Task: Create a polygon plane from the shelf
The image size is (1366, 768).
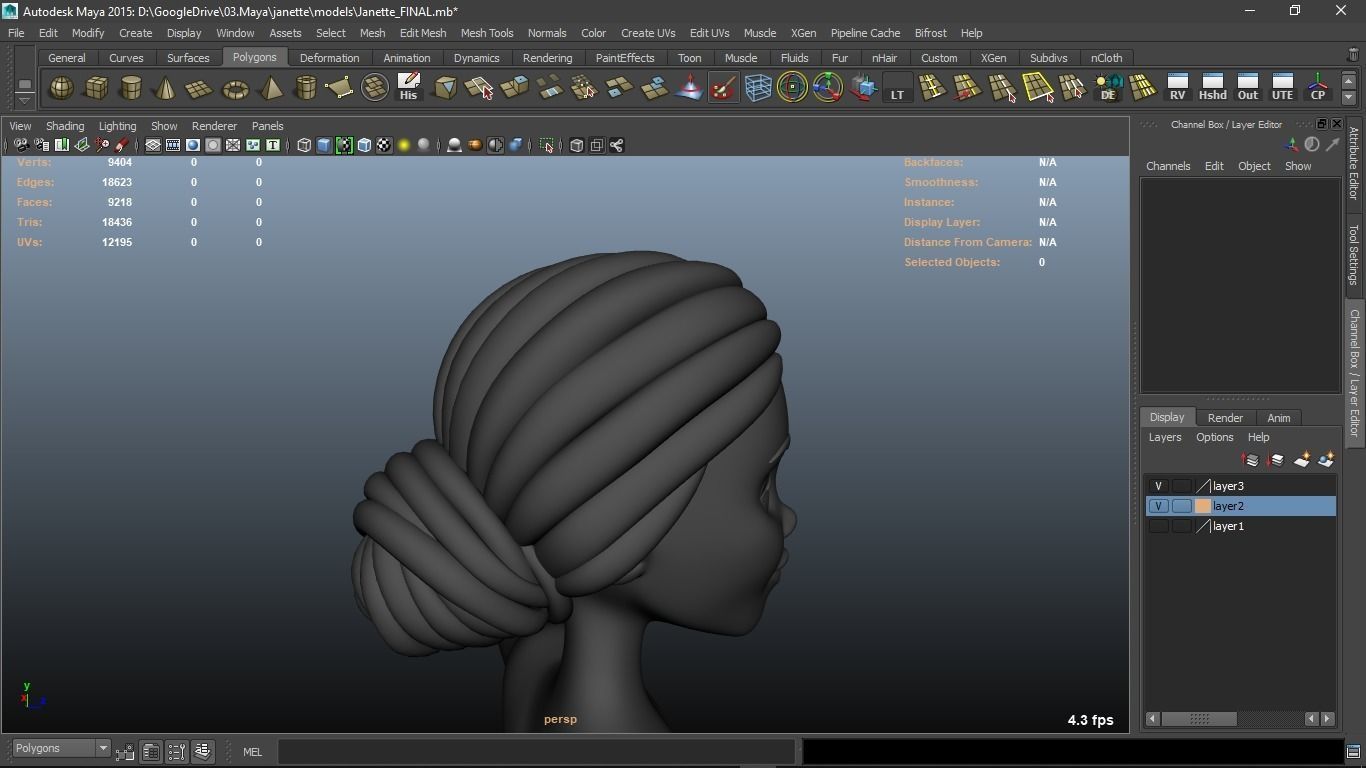Action: [x=200, y=88]
